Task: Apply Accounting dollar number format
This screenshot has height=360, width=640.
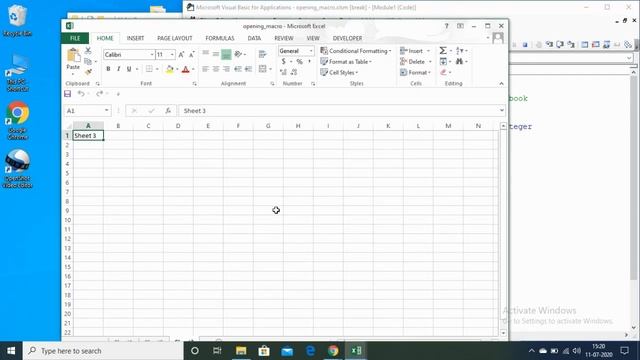Action: [x=284, y=62]
